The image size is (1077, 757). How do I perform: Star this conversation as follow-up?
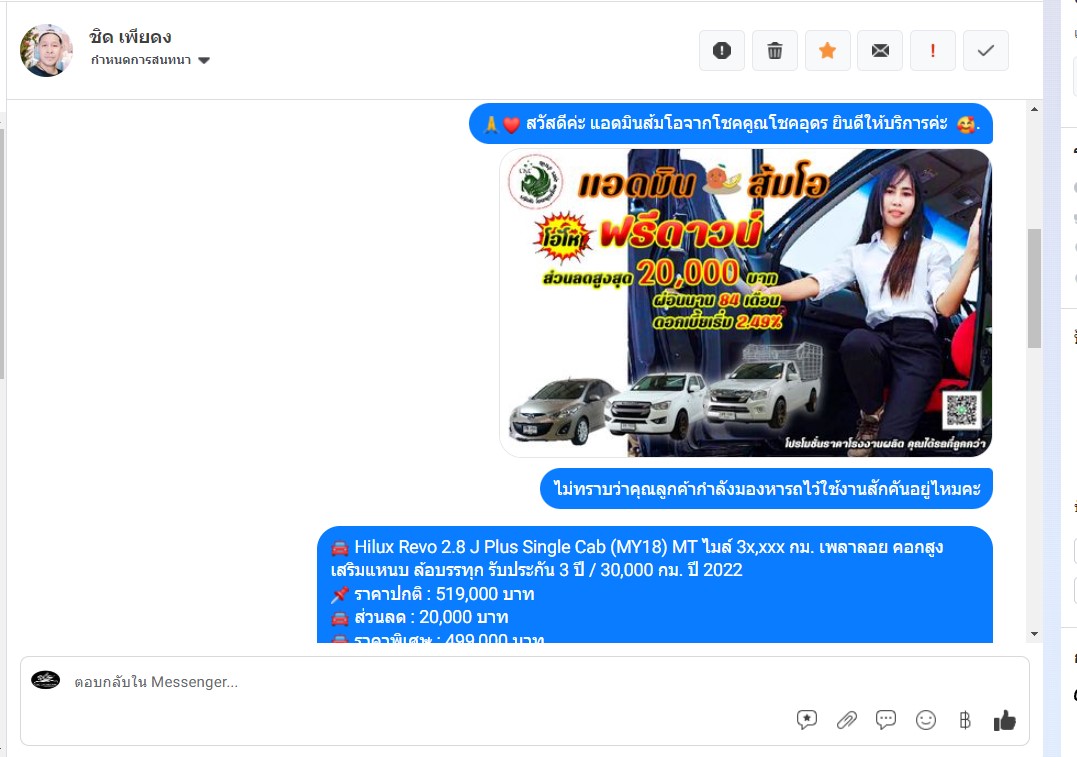(x=827, y=50)
